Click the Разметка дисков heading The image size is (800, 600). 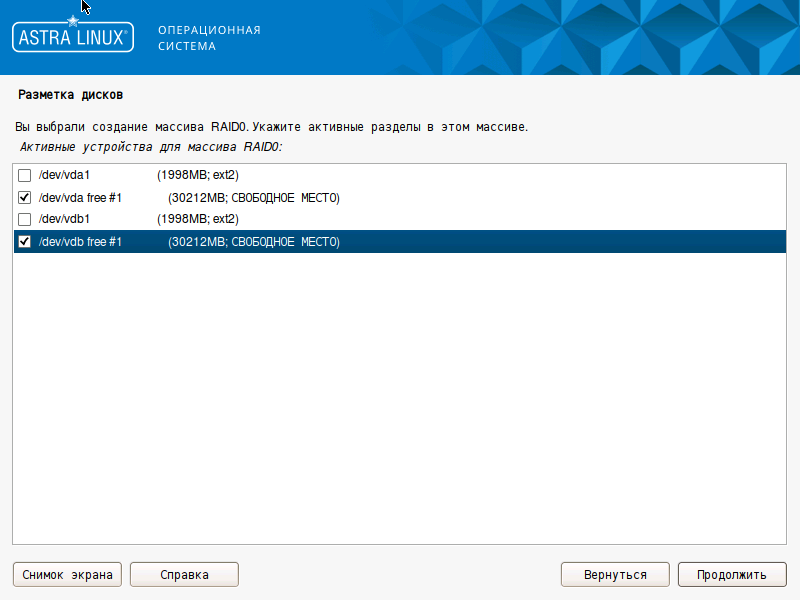(70, 95)
